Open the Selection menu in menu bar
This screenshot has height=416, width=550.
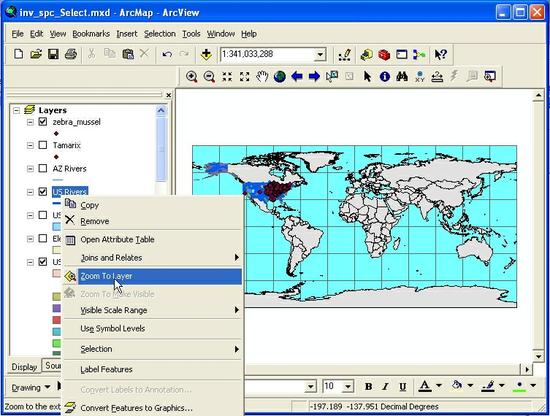[160, 34]
